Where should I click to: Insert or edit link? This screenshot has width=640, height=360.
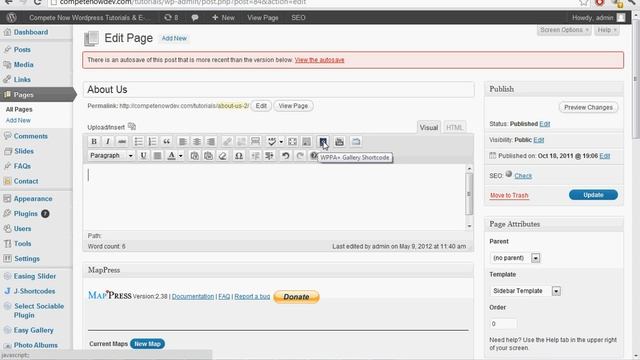point(227,142)
